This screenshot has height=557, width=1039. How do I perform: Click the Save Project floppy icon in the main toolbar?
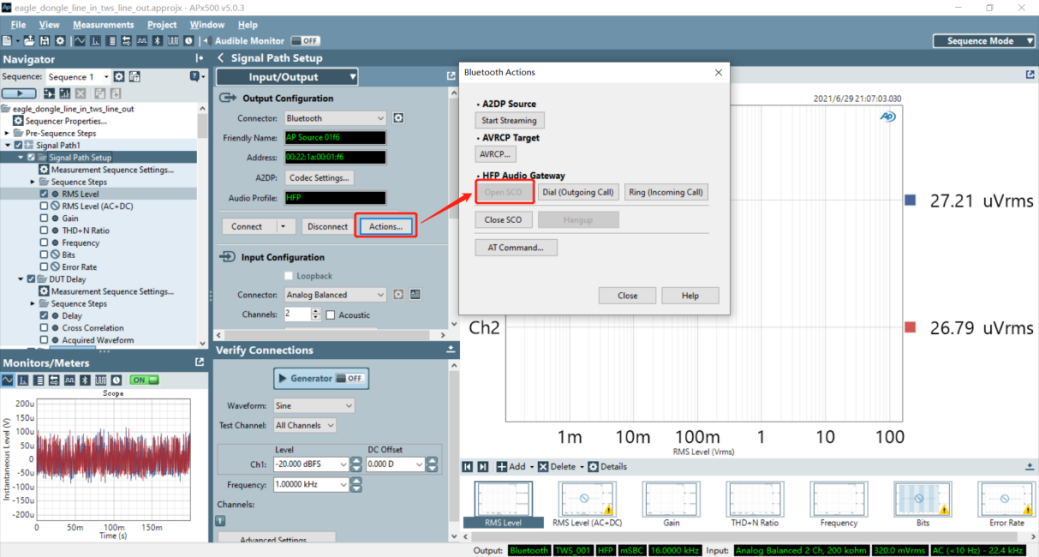click(44, 41)
